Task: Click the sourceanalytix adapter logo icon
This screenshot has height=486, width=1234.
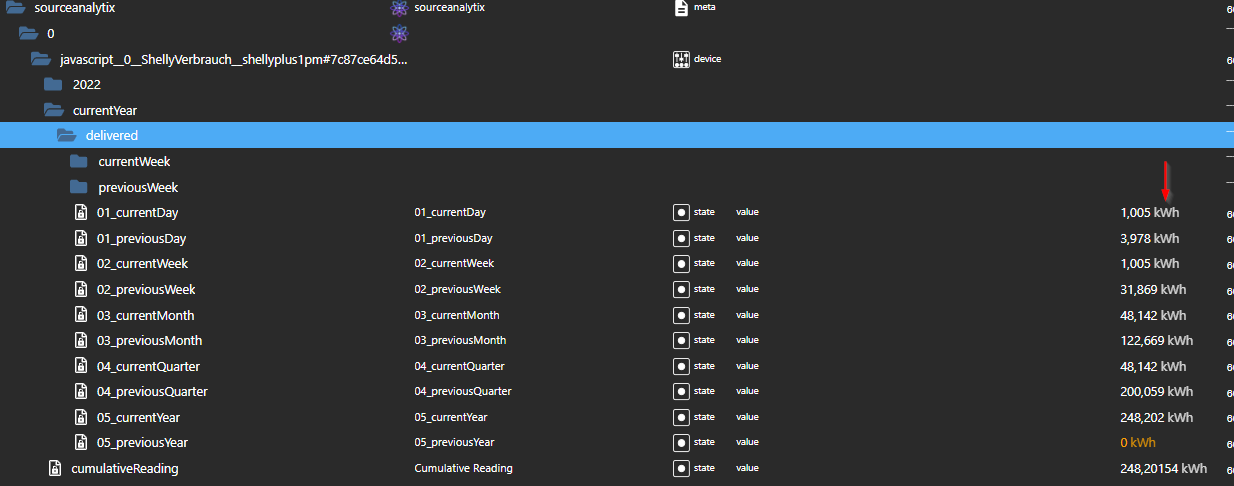Action: click(x=399, y=8)
